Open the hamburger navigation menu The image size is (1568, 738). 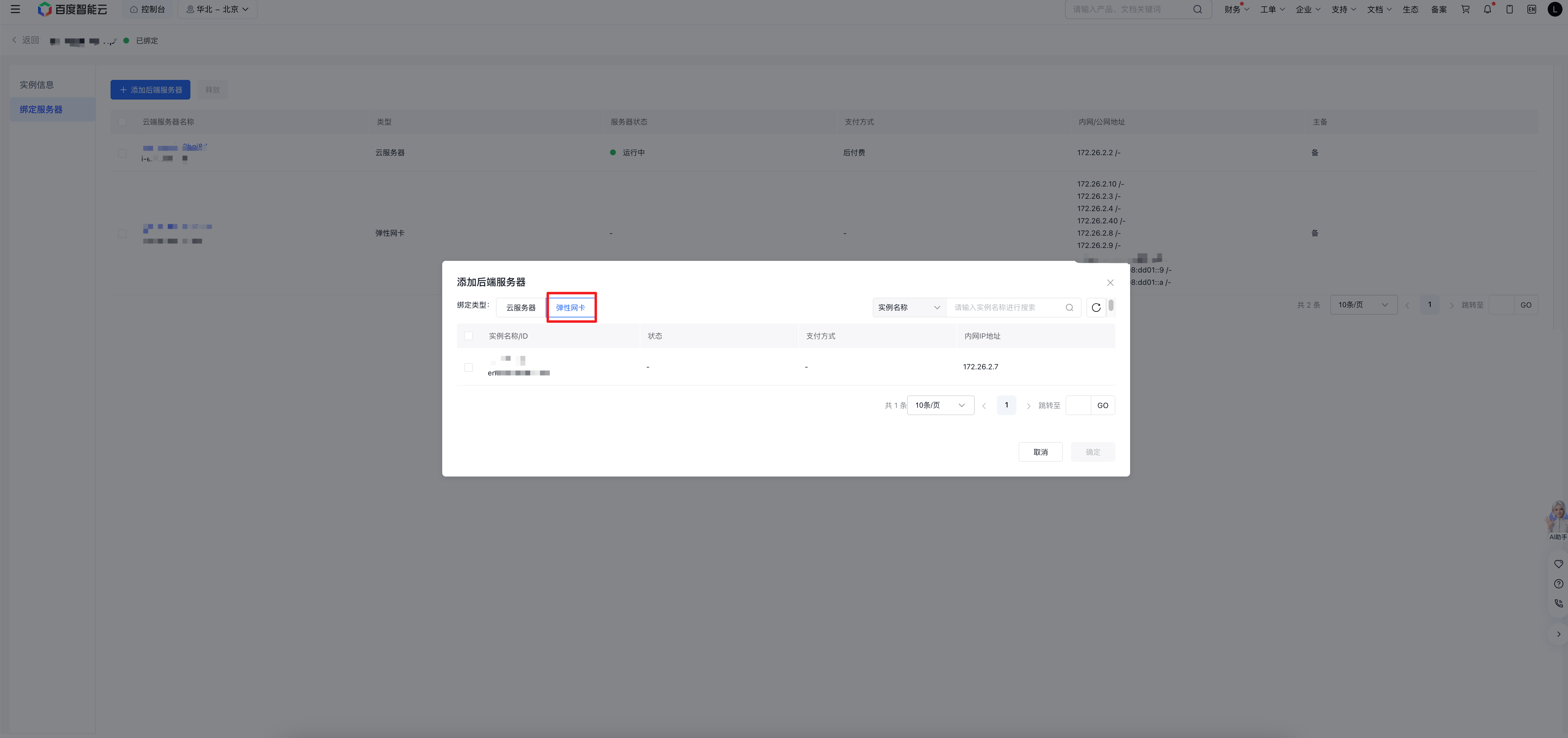(x=16, y=9)
